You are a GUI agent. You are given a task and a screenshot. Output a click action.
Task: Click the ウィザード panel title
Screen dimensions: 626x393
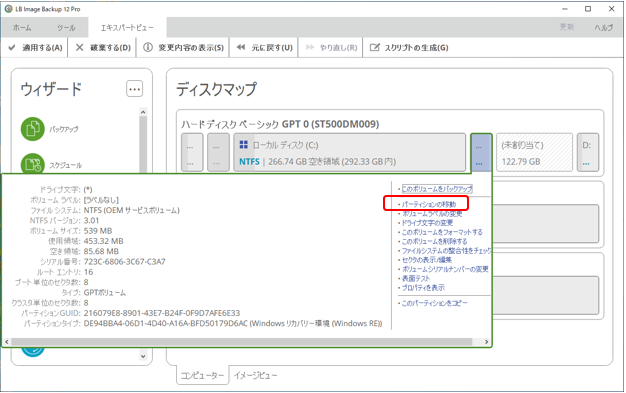(x=51, y=89)
